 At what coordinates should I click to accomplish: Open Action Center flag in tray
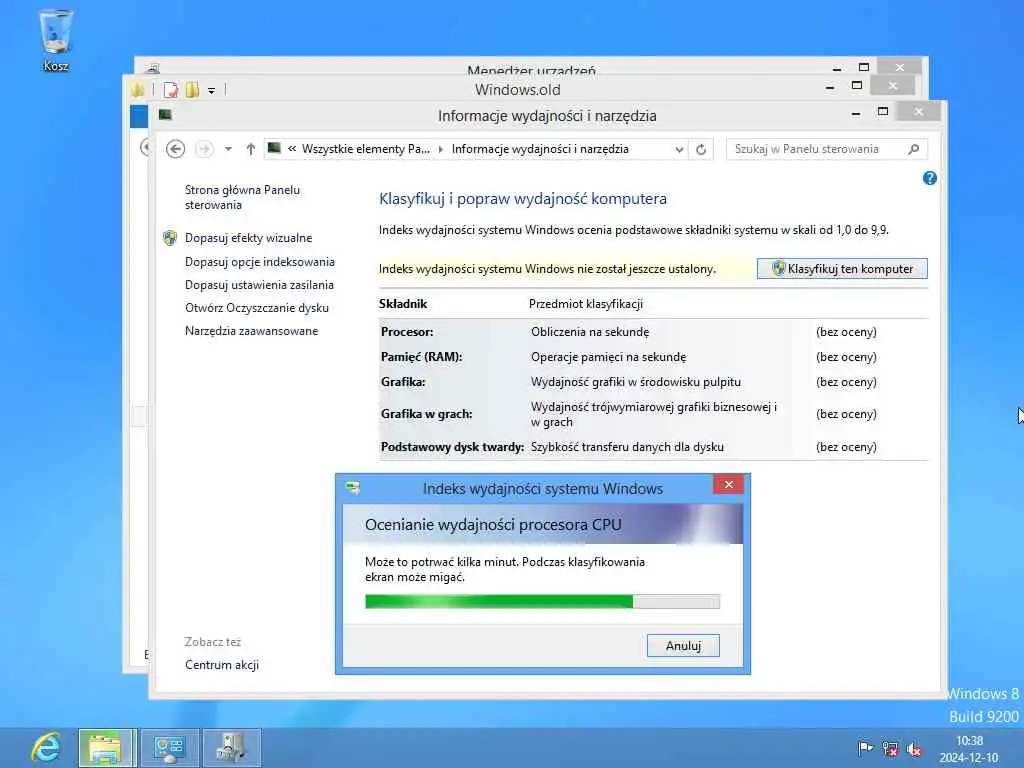(865, 748)
